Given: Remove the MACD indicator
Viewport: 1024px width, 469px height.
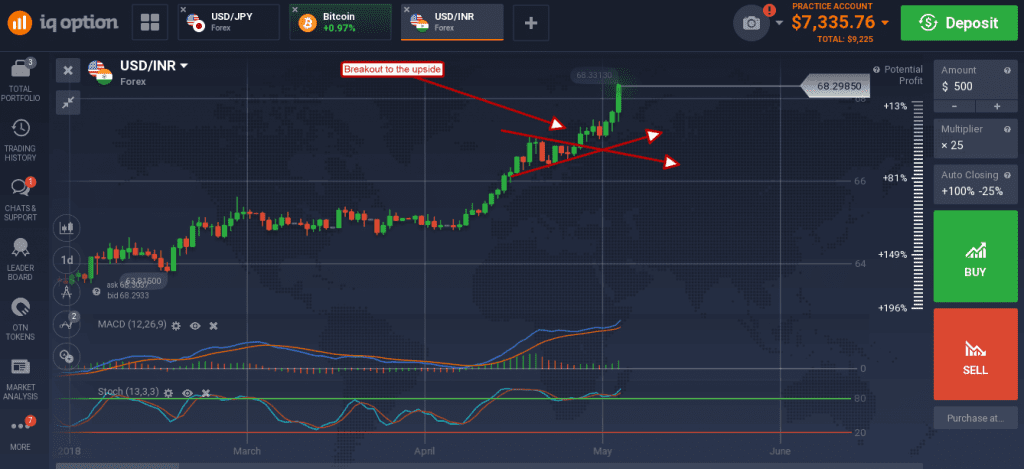Looking at the screenshot, I should [213, 325].
